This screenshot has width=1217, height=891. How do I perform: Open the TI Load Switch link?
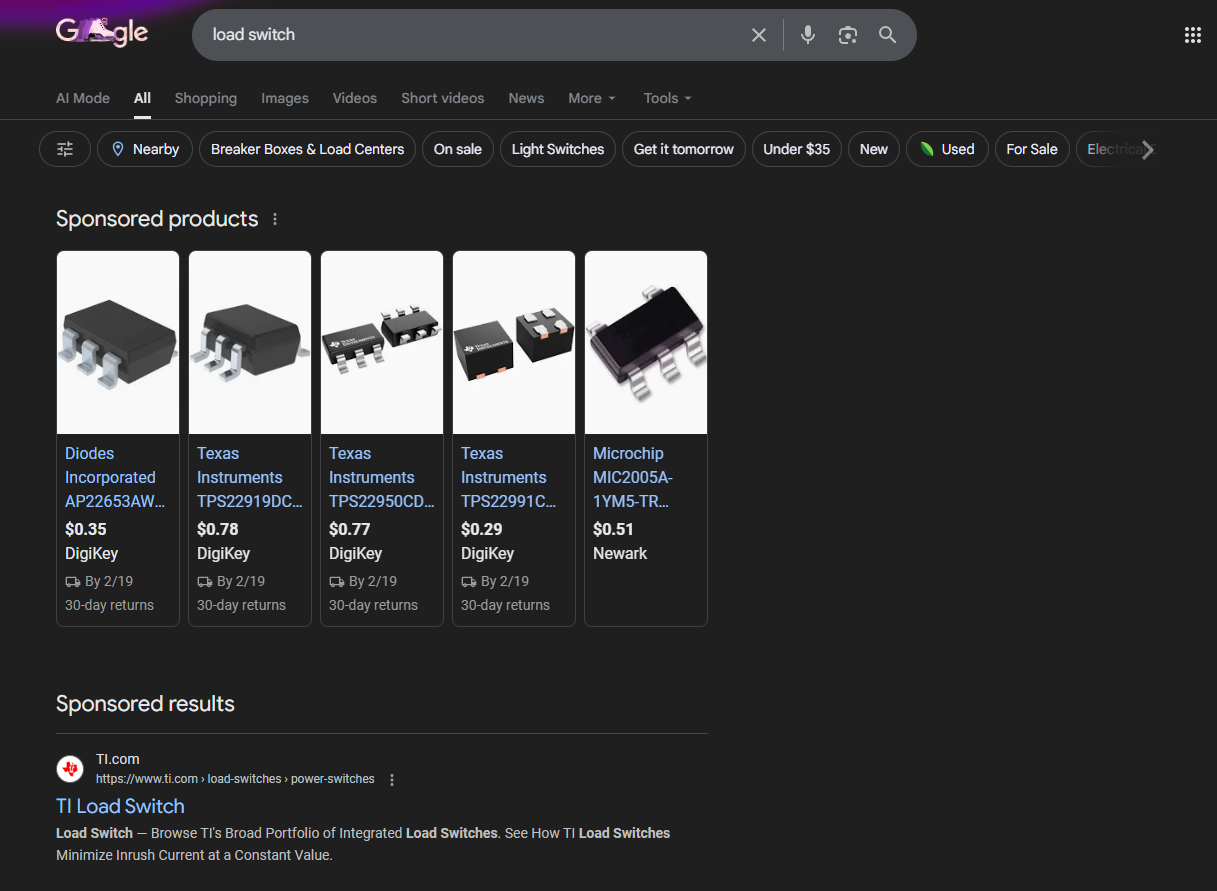(x=120, y=806)
